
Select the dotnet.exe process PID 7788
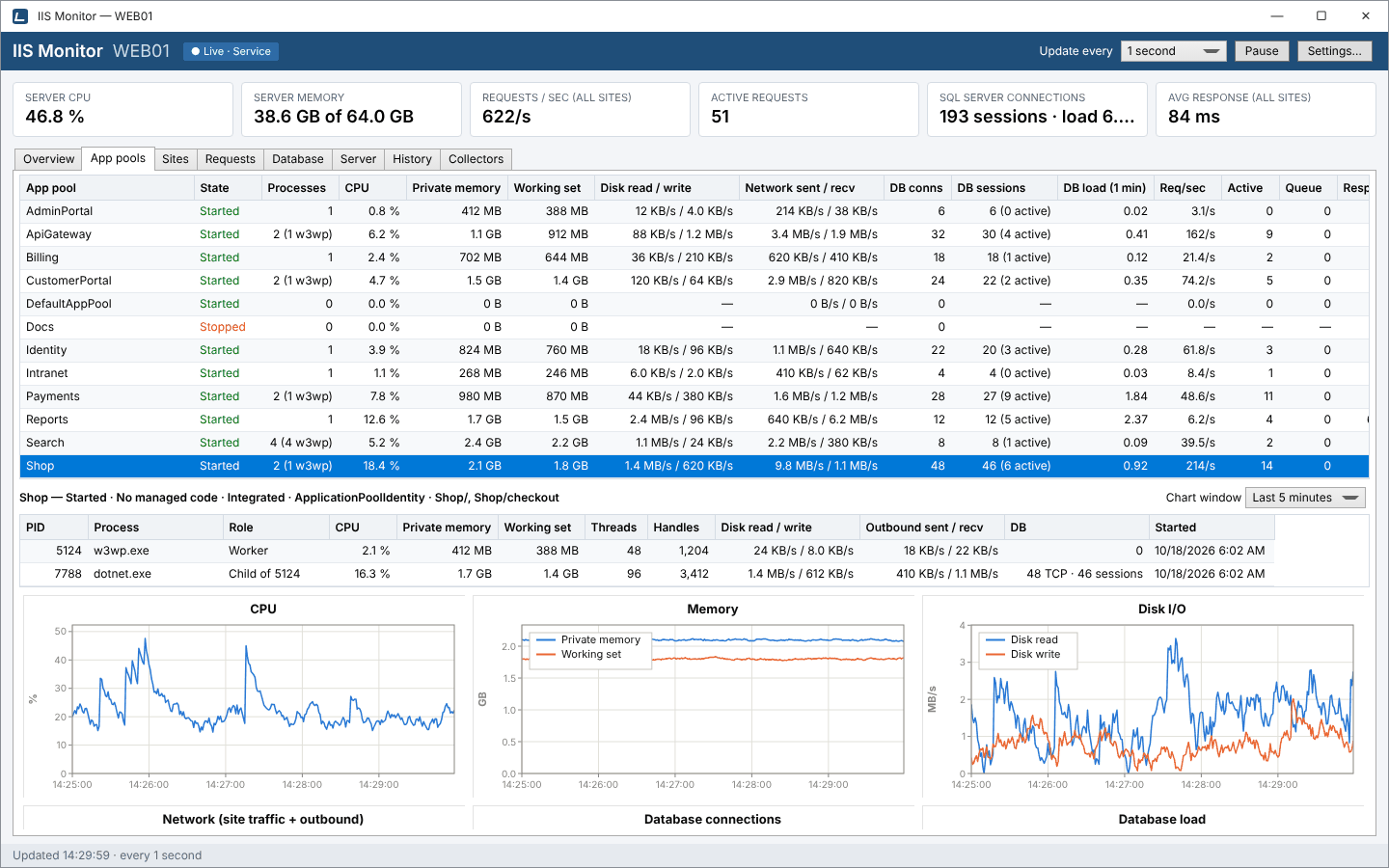647,574
